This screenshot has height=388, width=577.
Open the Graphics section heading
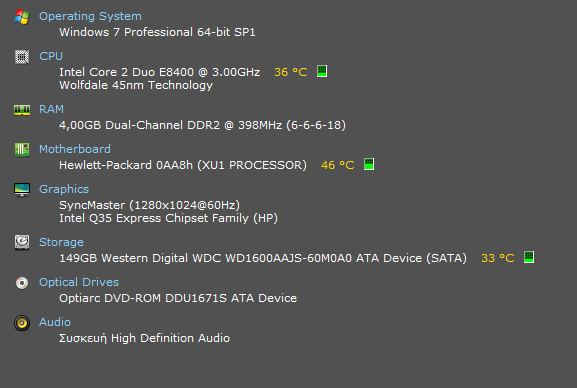pos(64,189)
